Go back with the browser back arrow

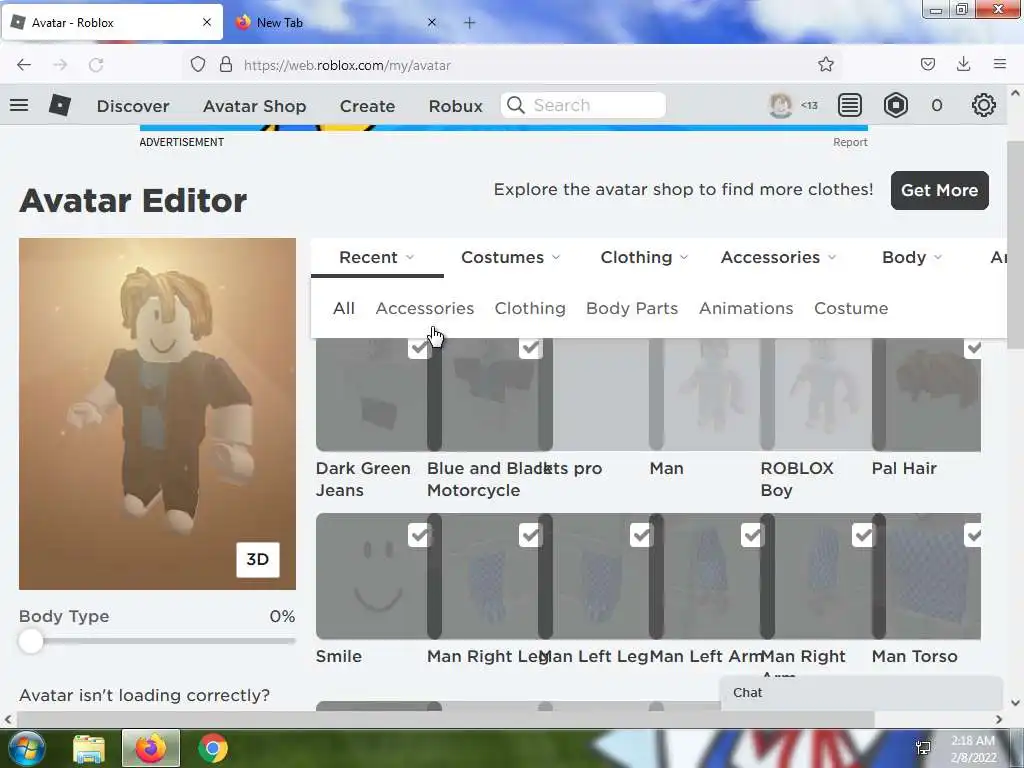pyautogui.click(x=24, y=65)
